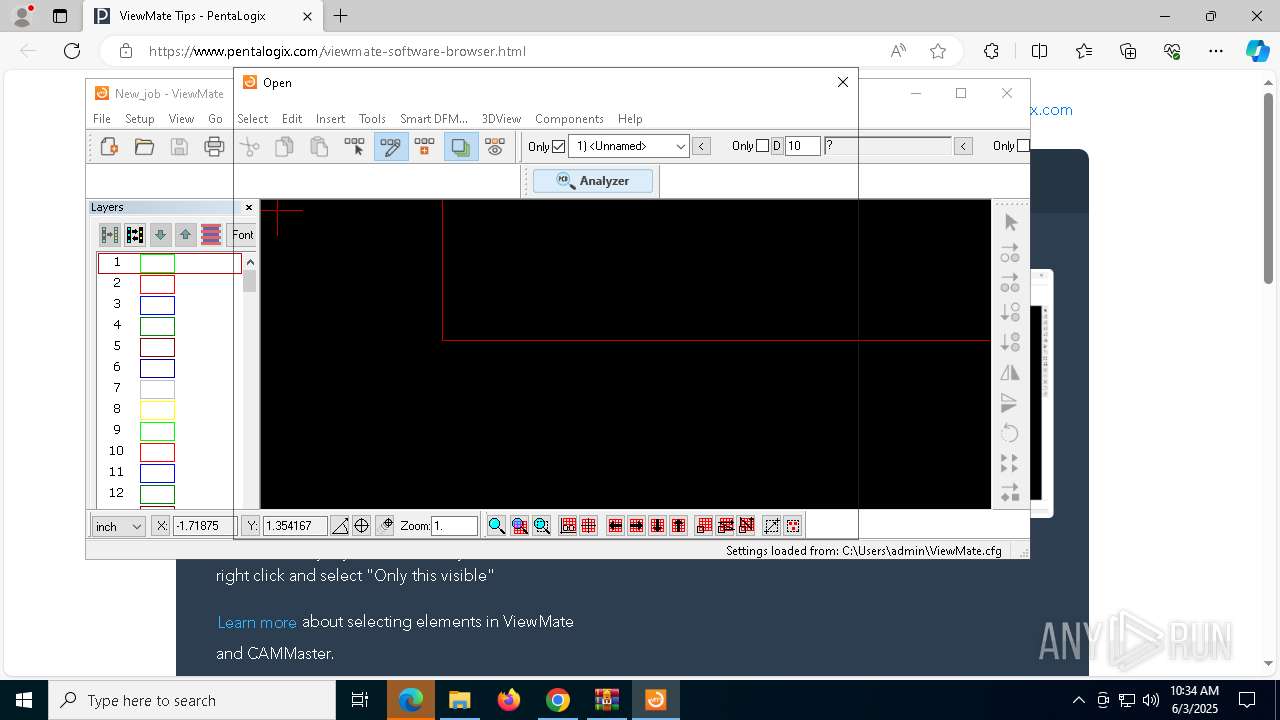Screen dimensions: 1280x720
Task: Click the Font button in Layers panel
Action: pyautogui.click(x=243, y=235)
